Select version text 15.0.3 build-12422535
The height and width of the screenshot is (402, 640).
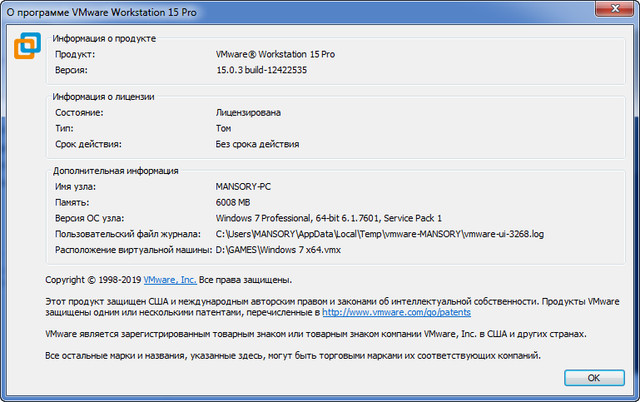[x=261, y=70]
